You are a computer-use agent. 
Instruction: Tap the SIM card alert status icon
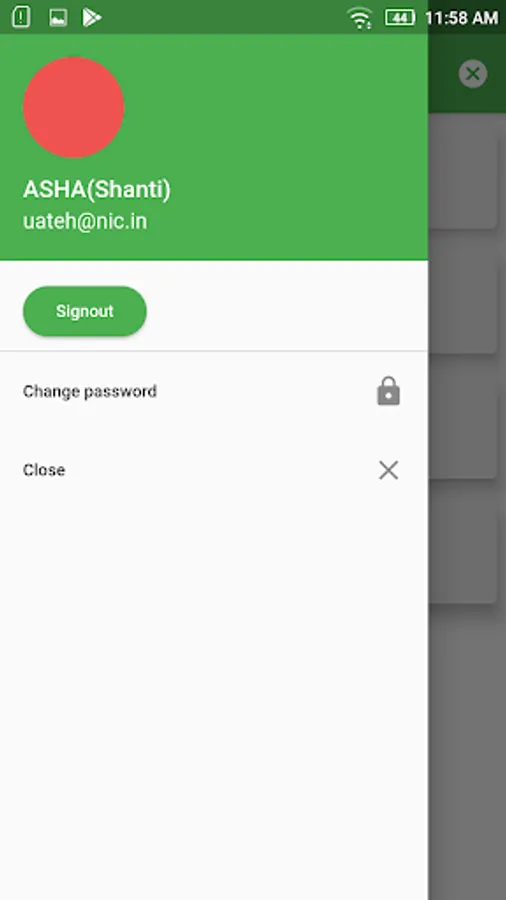click(x=21, y=17)
